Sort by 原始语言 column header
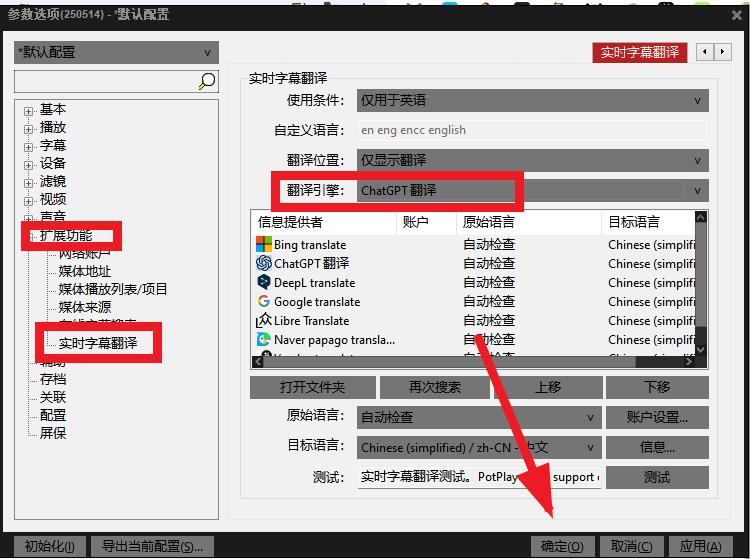 pyautogui.click(x=529, y=222)
